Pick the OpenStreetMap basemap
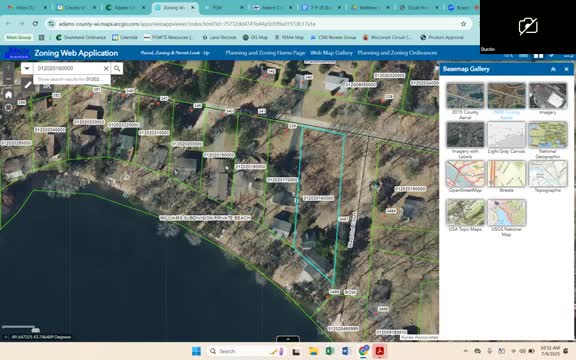 465,176
